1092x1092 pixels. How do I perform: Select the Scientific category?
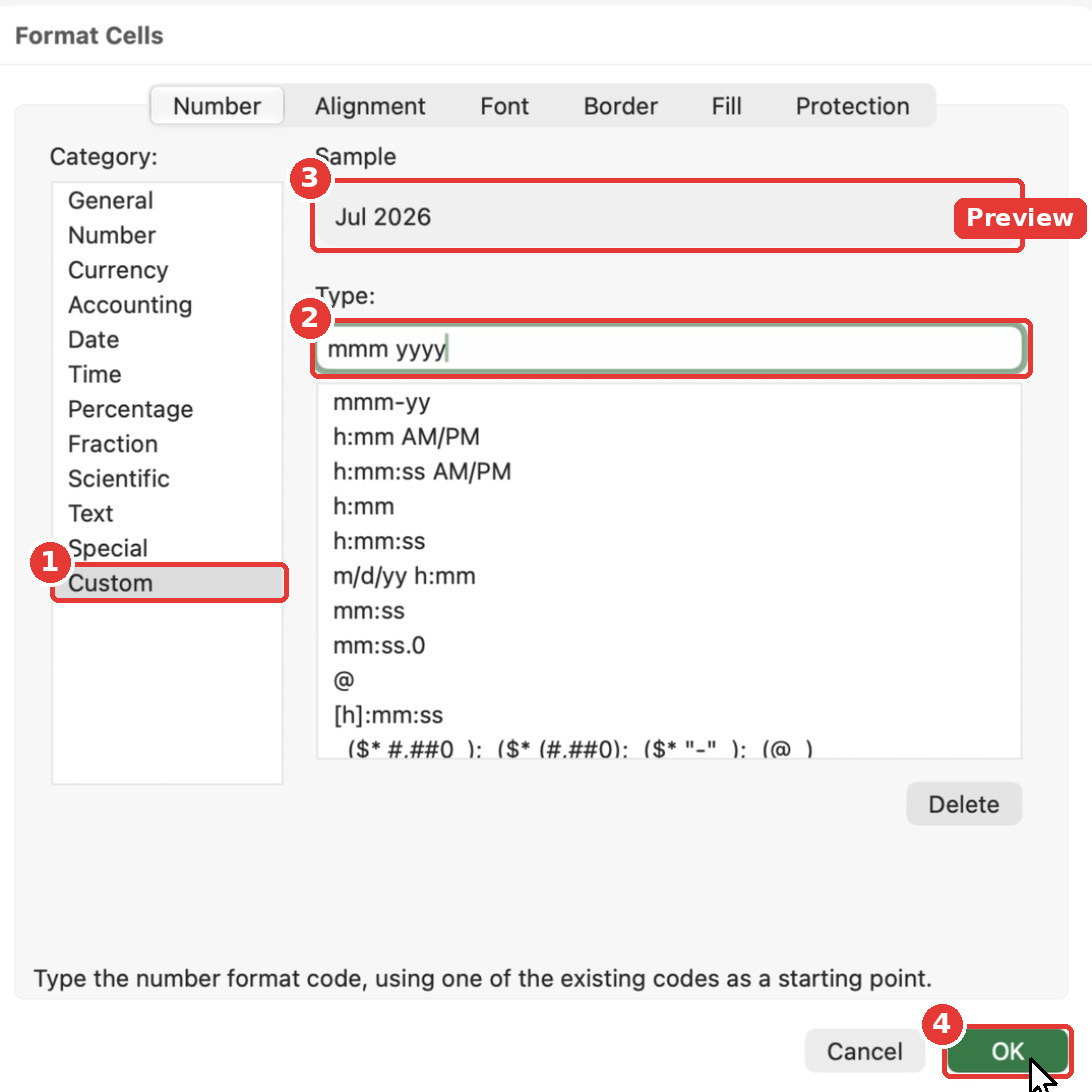pos(167,479)
